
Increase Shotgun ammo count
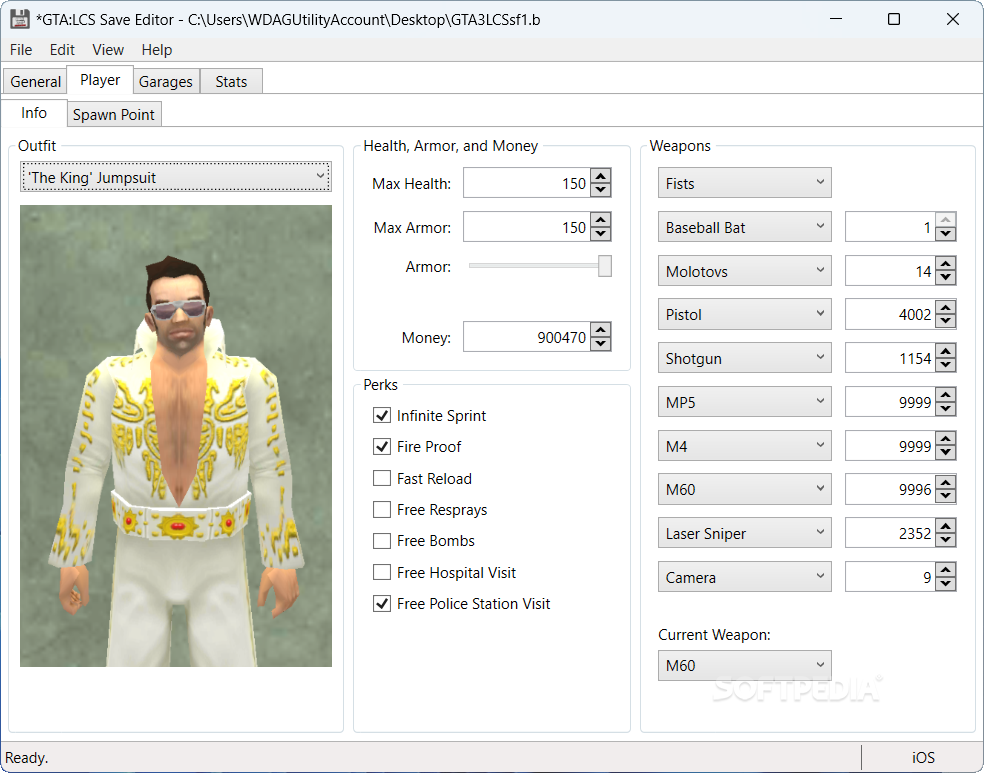point(946,351)
